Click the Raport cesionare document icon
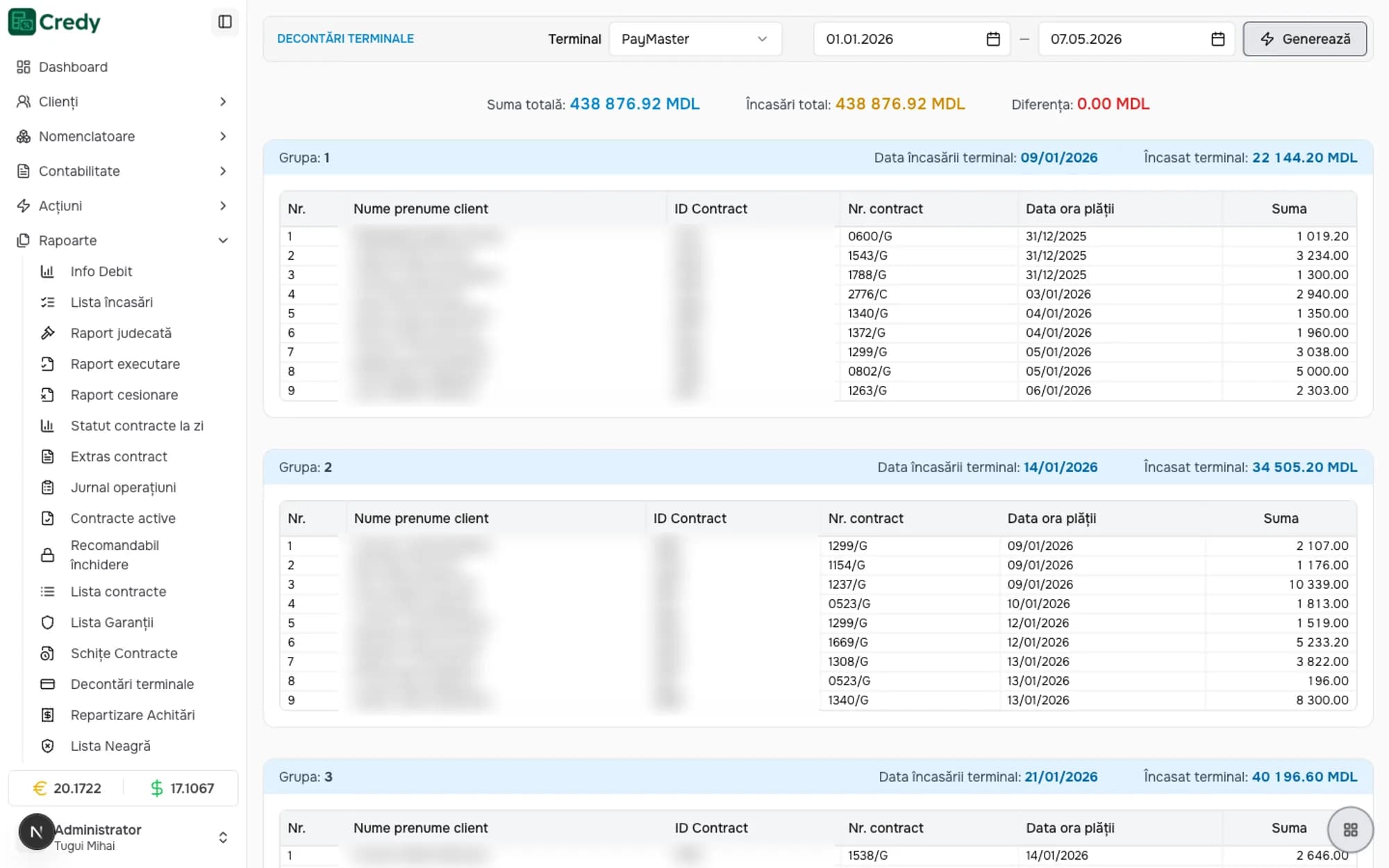This screenshot has width=1389, height=868. click(x=47, y=395)
